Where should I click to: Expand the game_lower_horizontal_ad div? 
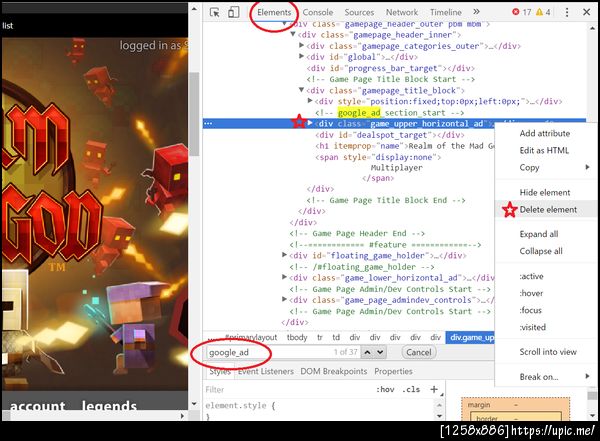(x=284, y=277)
